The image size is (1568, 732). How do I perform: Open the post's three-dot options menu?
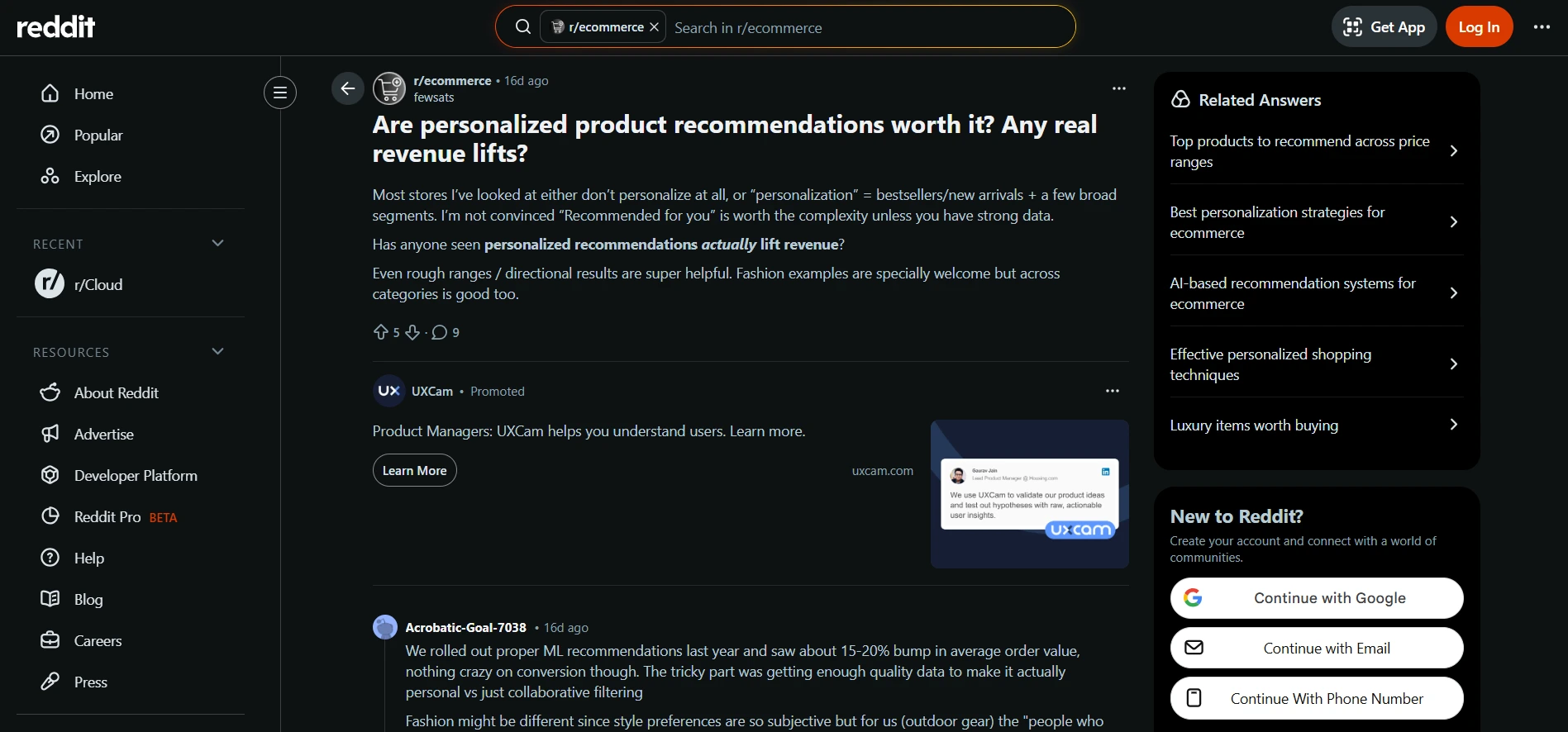coord(1118,88)
